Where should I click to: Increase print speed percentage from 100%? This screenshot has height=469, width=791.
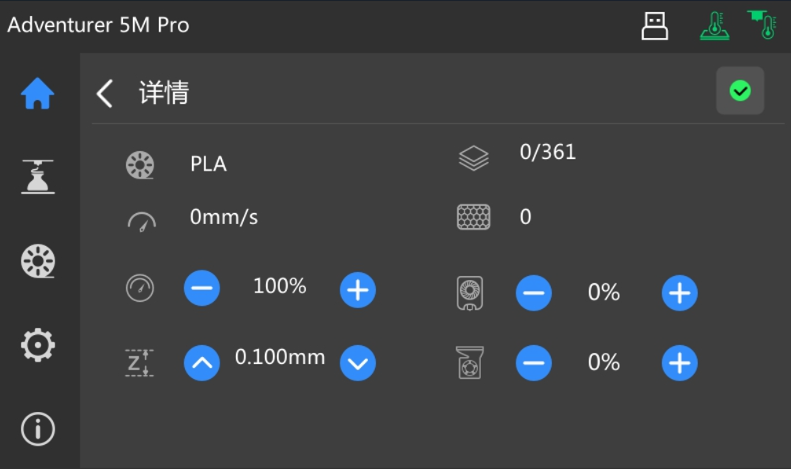(358, 290)
